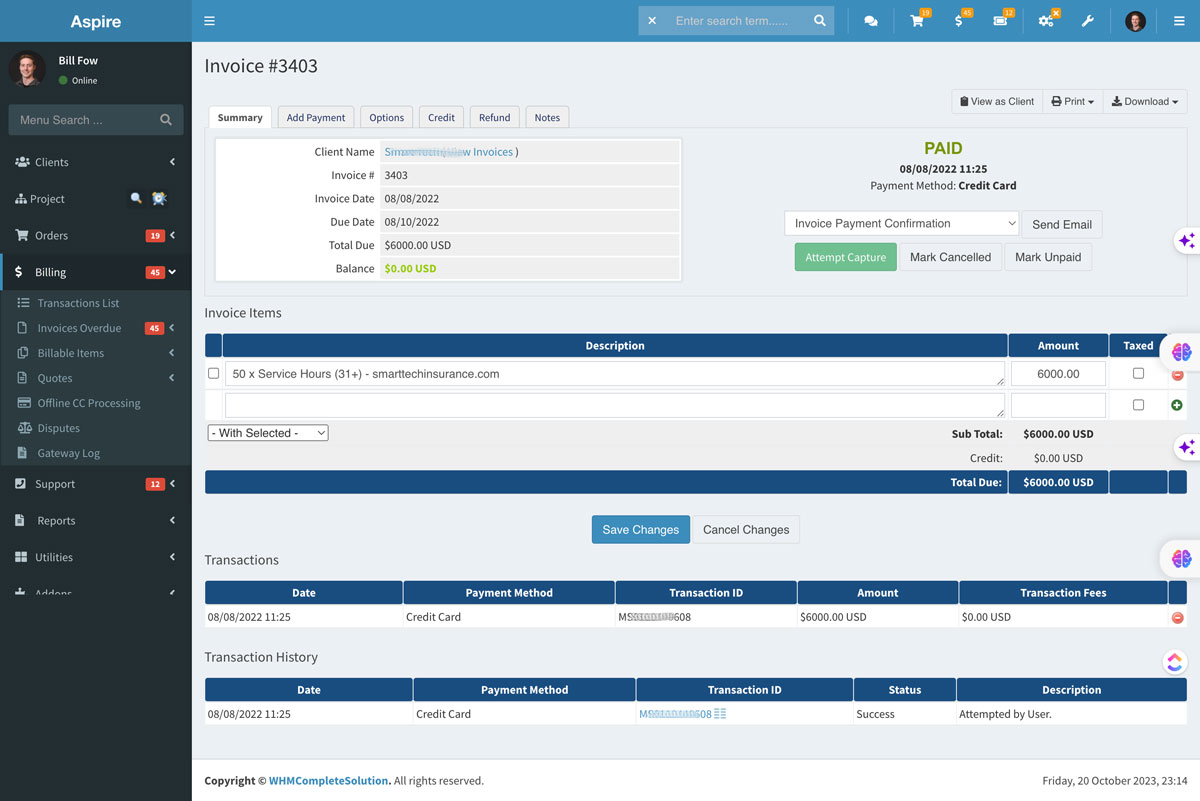Open the chat bubbles icon
The image size is (1200, 801).
871,21
